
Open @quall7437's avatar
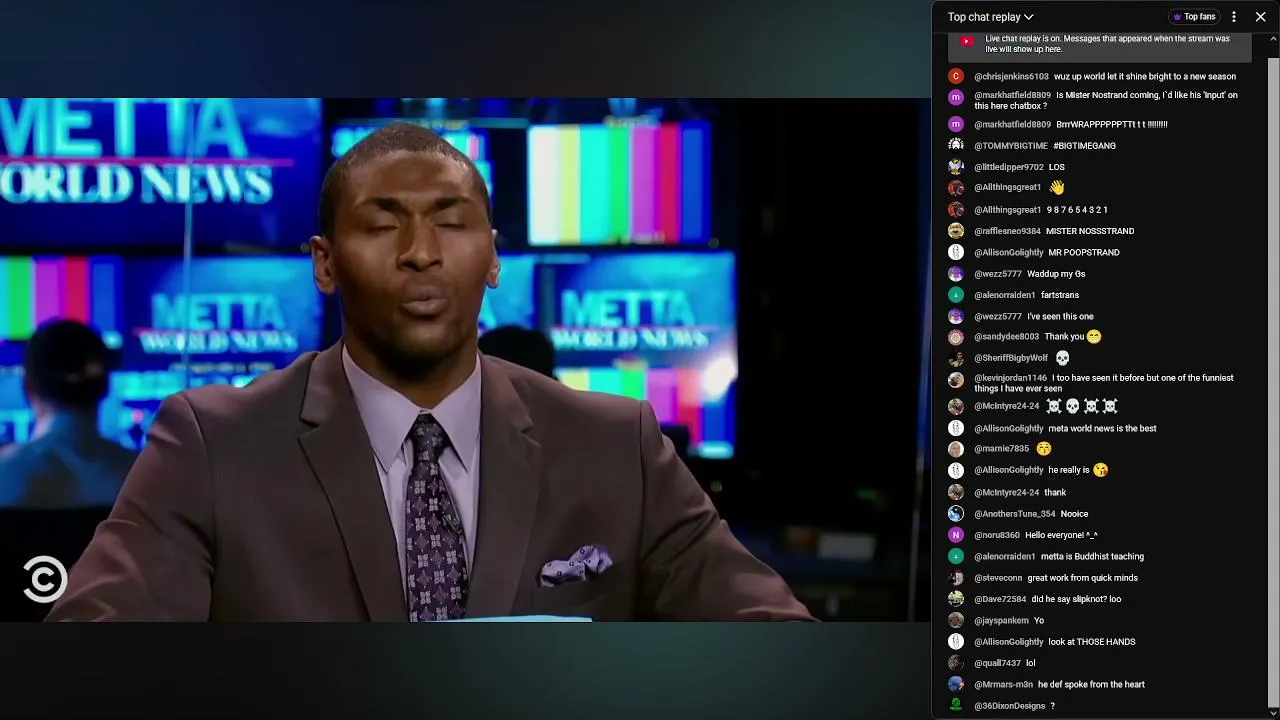pyautogui.click(x=956, y=663)
